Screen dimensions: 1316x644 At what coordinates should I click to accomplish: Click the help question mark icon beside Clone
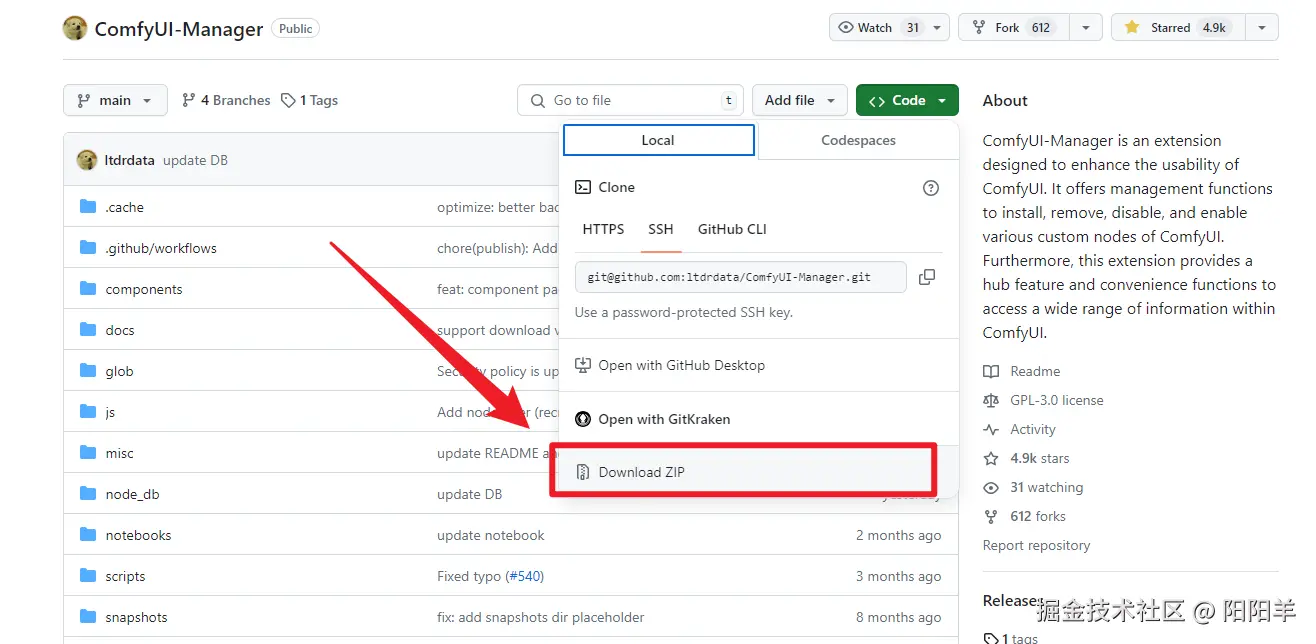click(x=931, y=188)
